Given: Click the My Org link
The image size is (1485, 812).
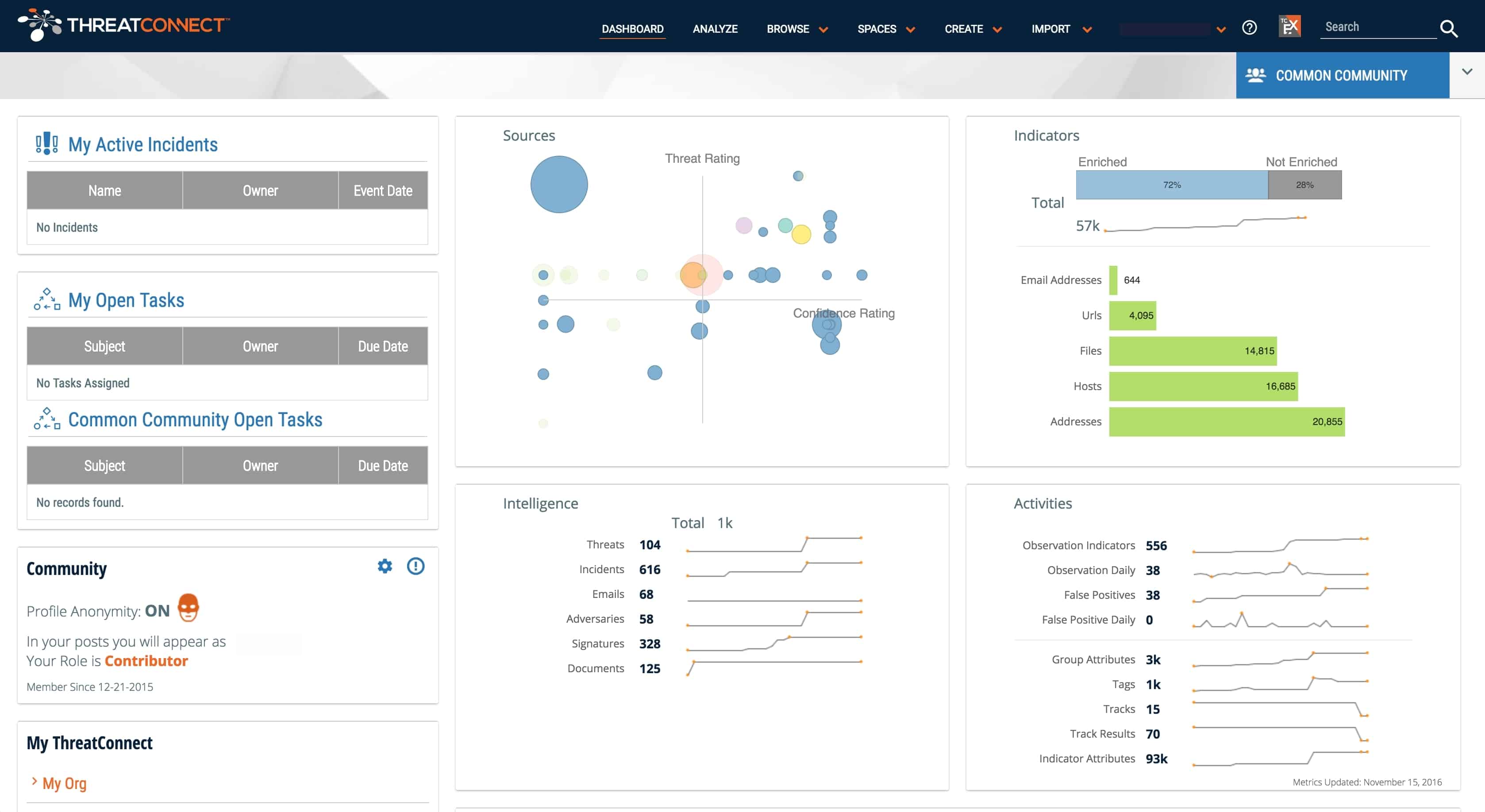Looking at the screenshot, I should (x=64, y=783).
